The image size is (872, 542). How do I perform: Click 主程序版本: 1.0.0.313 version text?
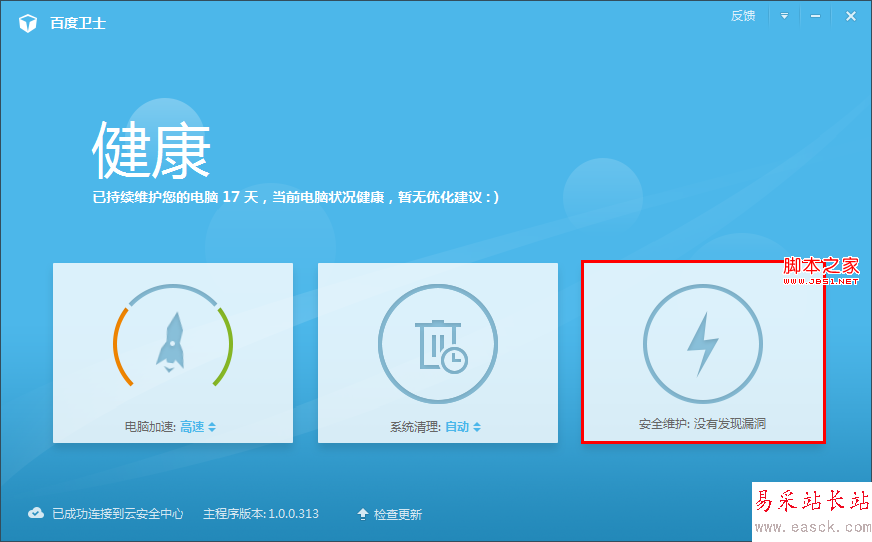261,514
